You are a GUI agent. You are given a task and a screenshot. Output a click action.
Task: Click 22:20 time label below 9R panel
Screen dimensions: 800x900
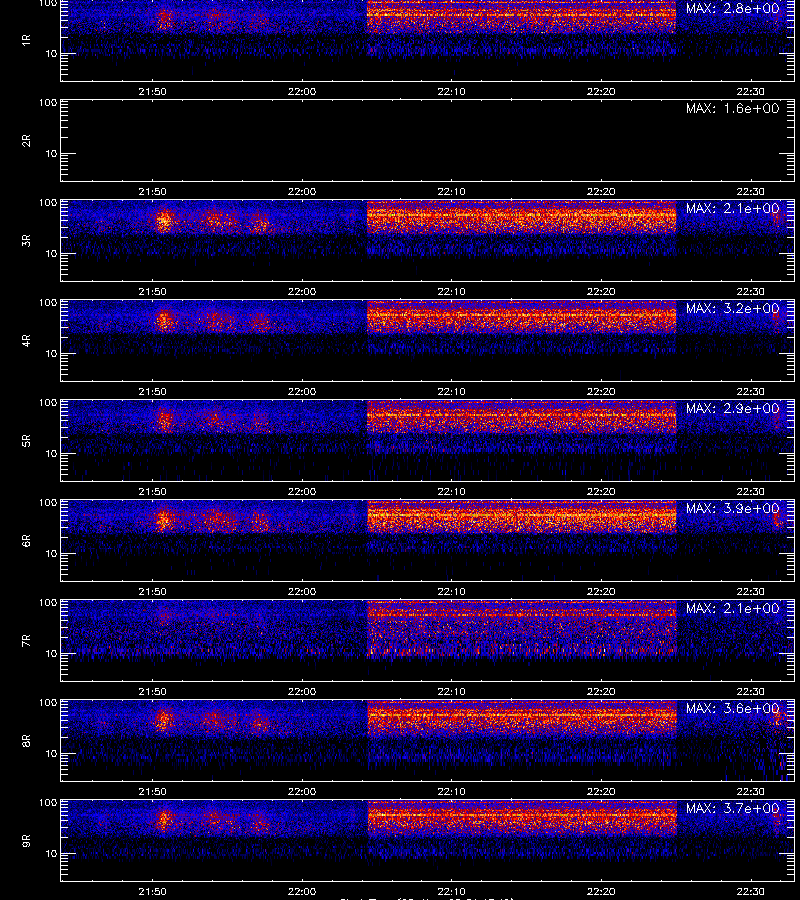601,891
